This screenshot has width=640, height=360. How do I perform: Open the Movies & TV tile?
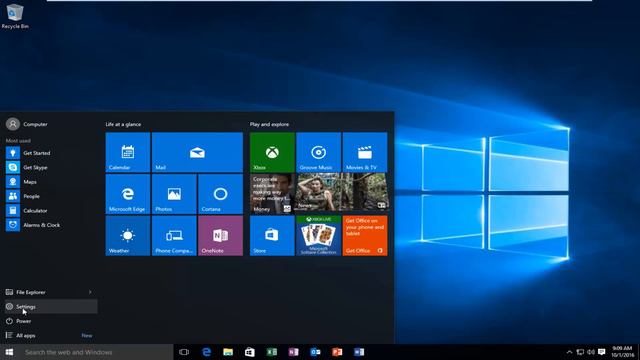(x=365, y=152)
